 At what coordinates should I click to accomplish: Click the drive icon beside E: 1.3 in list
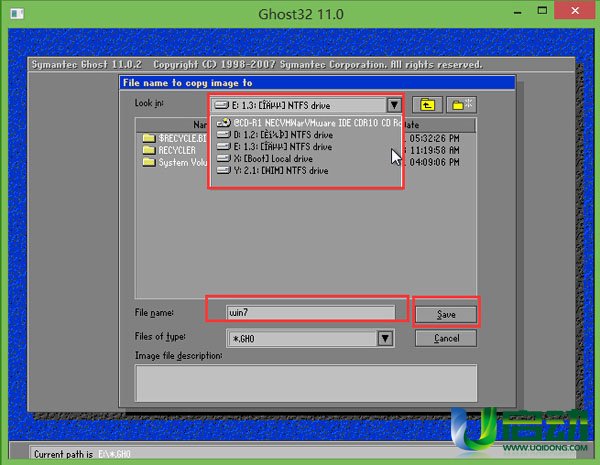tap(223, 146)
